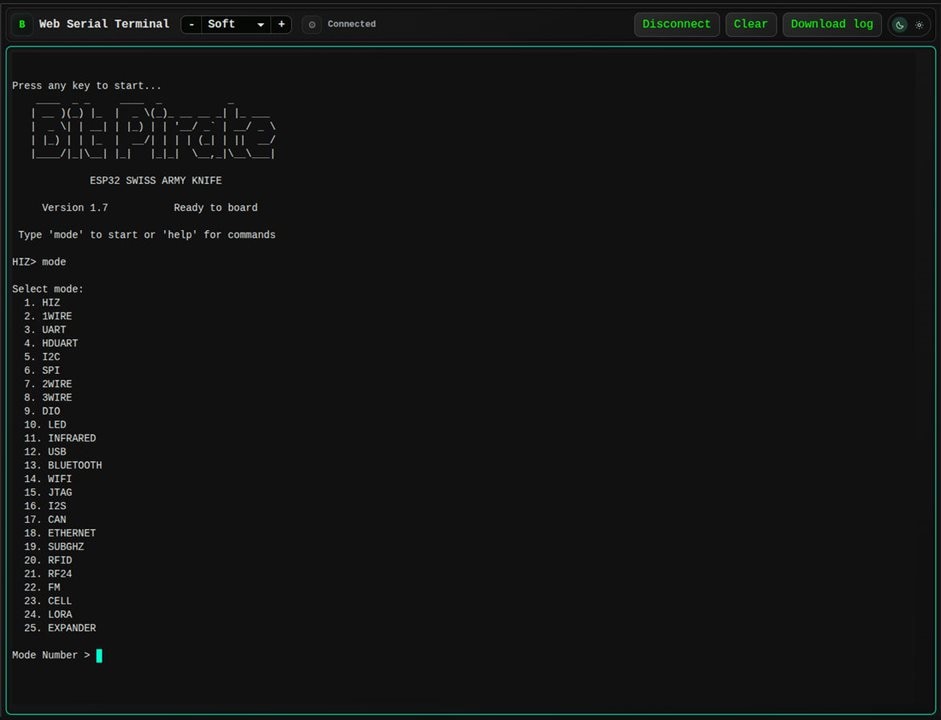Image resolution: width=941 pixels, height=720 pixels.
Task: Click '6. SPI' in mode list
Action: tap(42, 371)
